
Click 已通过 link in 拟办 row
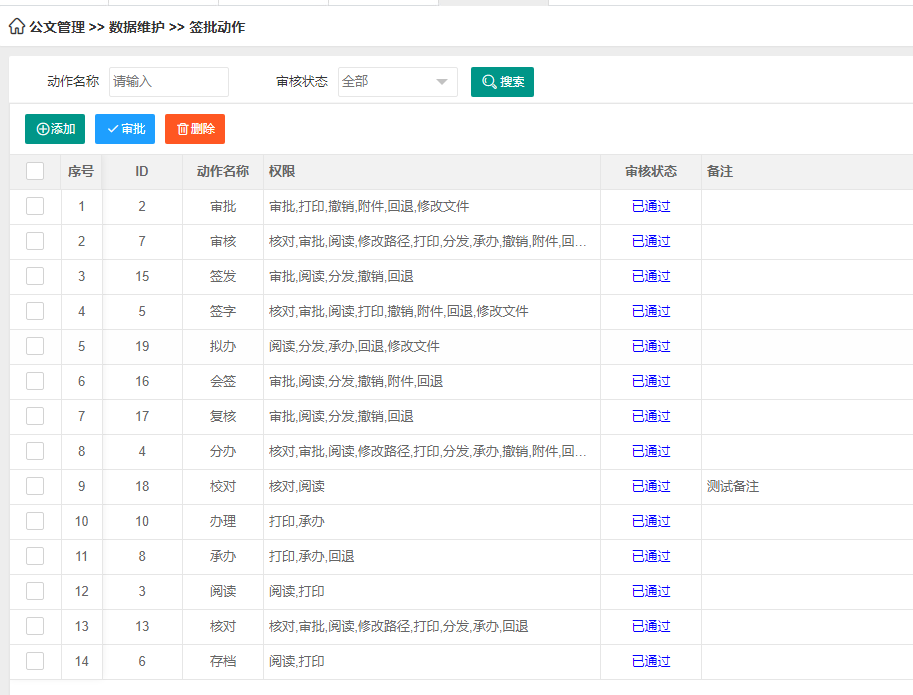click(651, 346)
